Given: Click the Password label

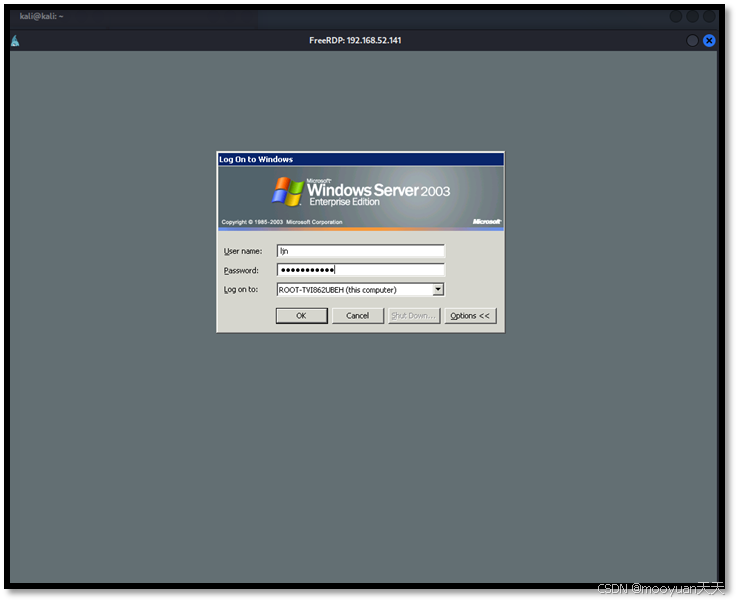Looking at the screenshot, I should [x=241, y=271].
